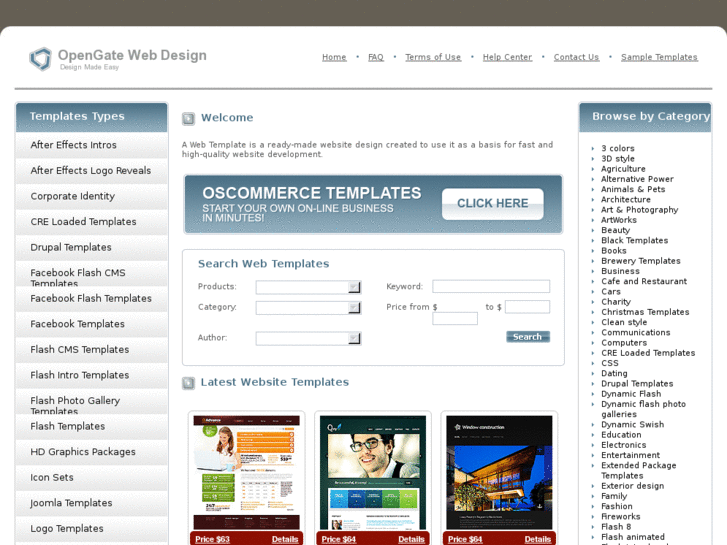Select Corporate Identity template type
Viewport: 727px width, 545px height.
91,196
